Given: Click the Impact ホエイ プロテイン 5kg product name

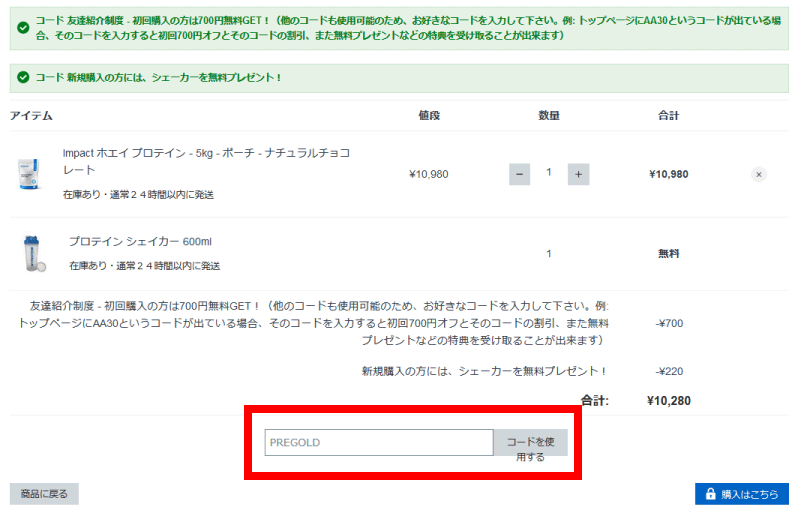Looking at the screenshot, I should pos(206,161).
